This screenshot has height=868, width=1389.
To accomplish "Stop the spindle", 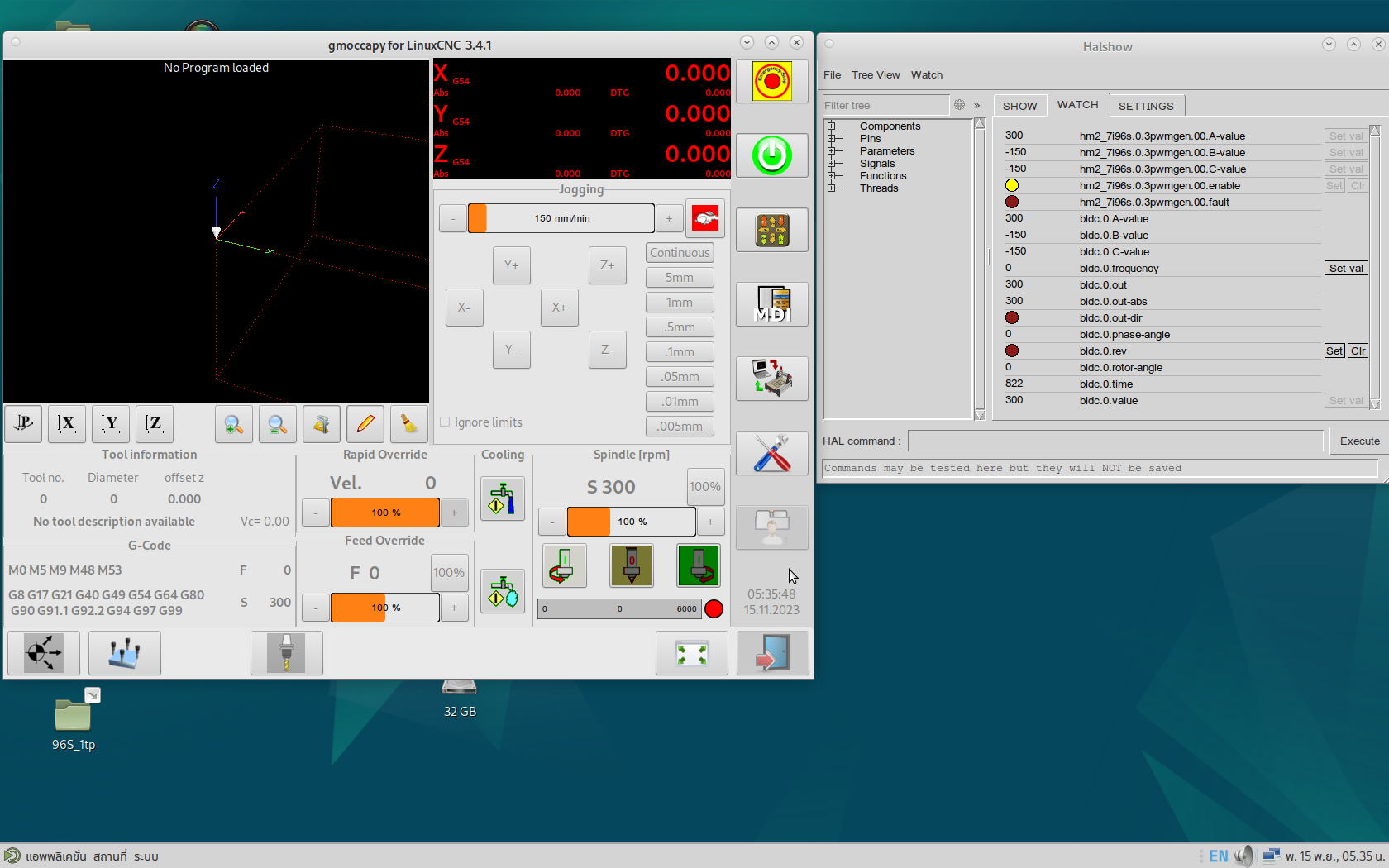I will 632,565.
